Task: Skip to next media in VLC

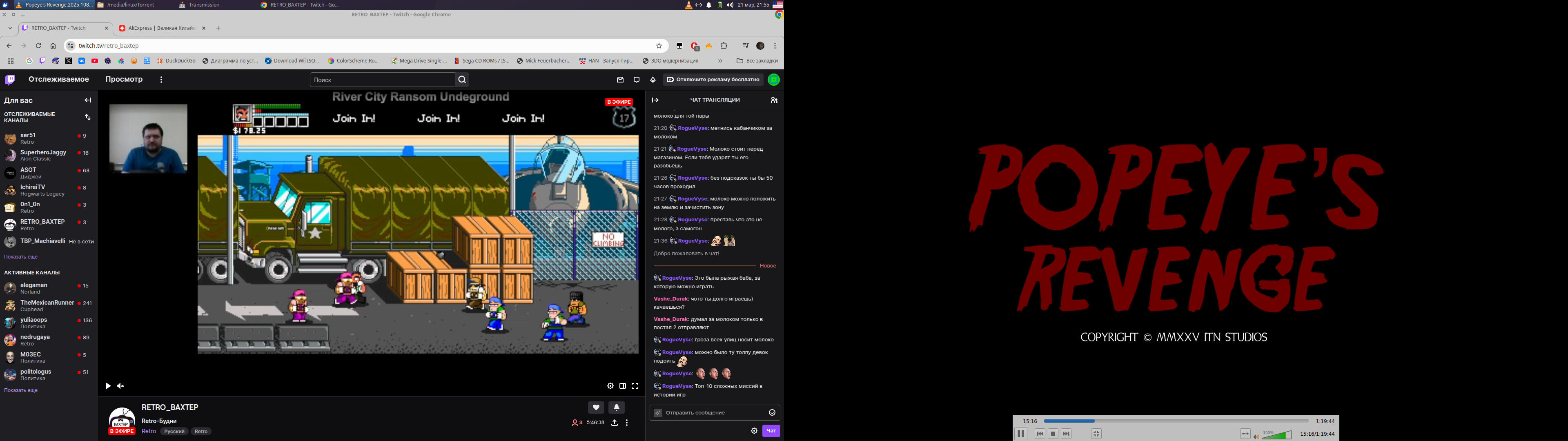Action: click(x=1066, y=434)
